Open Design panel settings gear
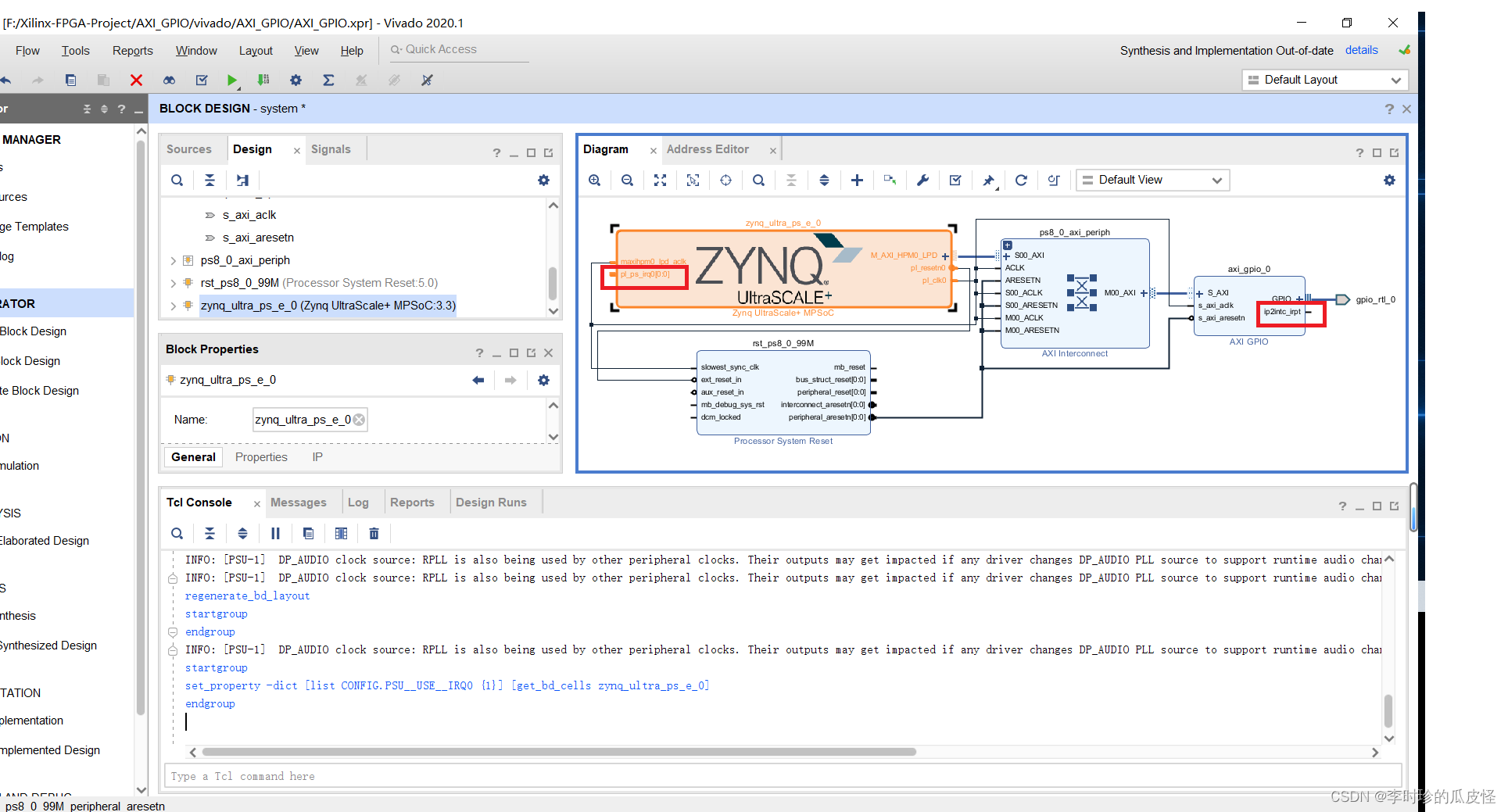Viewport: 1508px width, 812px height. (543, 181)
